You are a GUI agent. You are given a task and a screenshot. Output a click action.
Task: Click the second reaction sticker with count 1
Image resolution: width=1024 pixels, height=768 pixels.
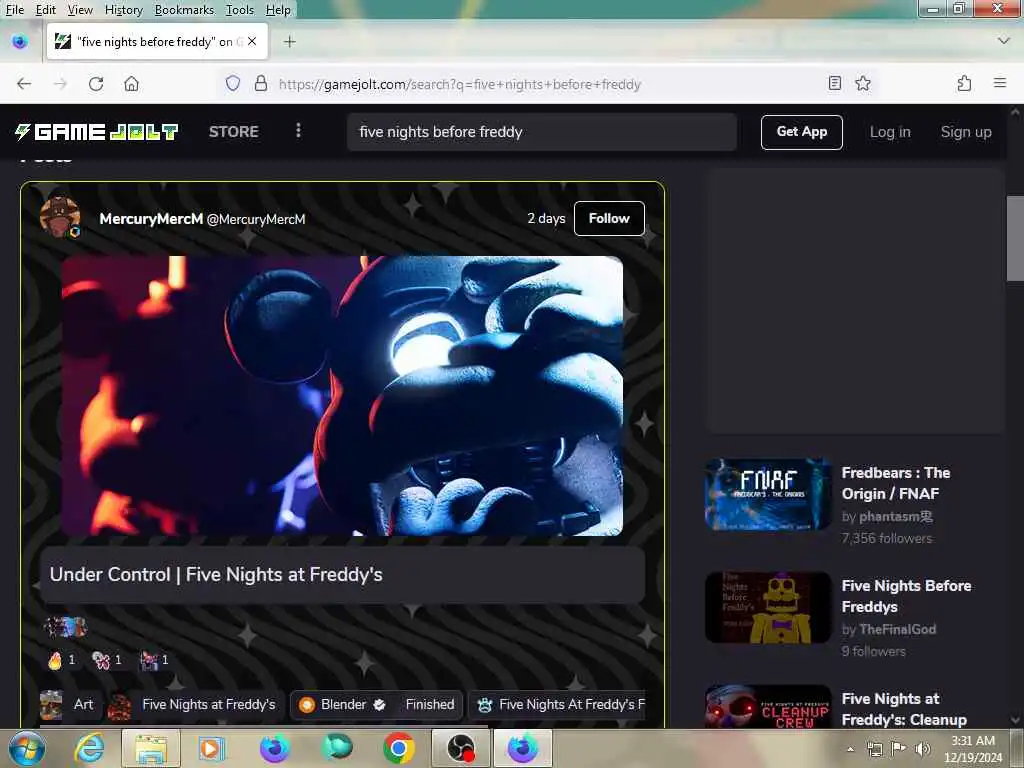point(101,660)
